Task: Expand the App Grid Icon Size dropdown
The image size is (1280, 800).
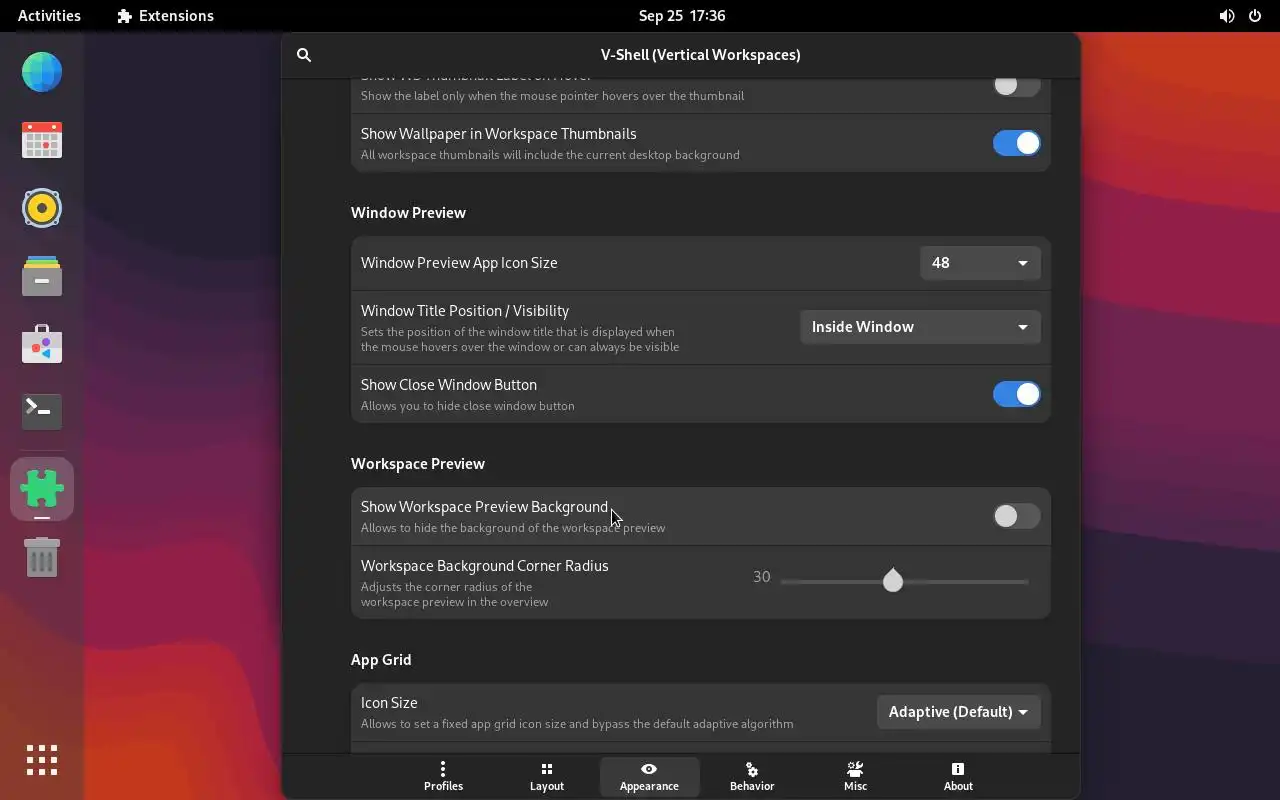Action: click(x=959, y=712)
